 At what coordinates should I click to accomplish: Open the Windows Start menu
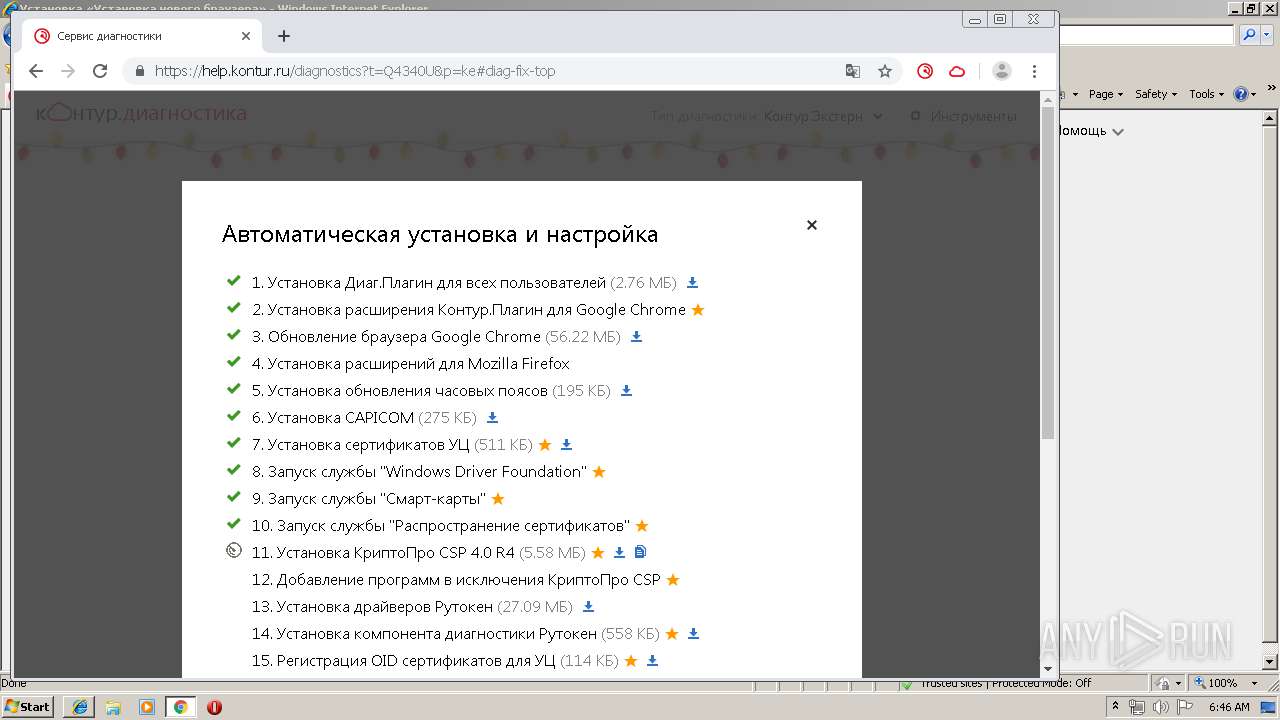click(28, 706)
